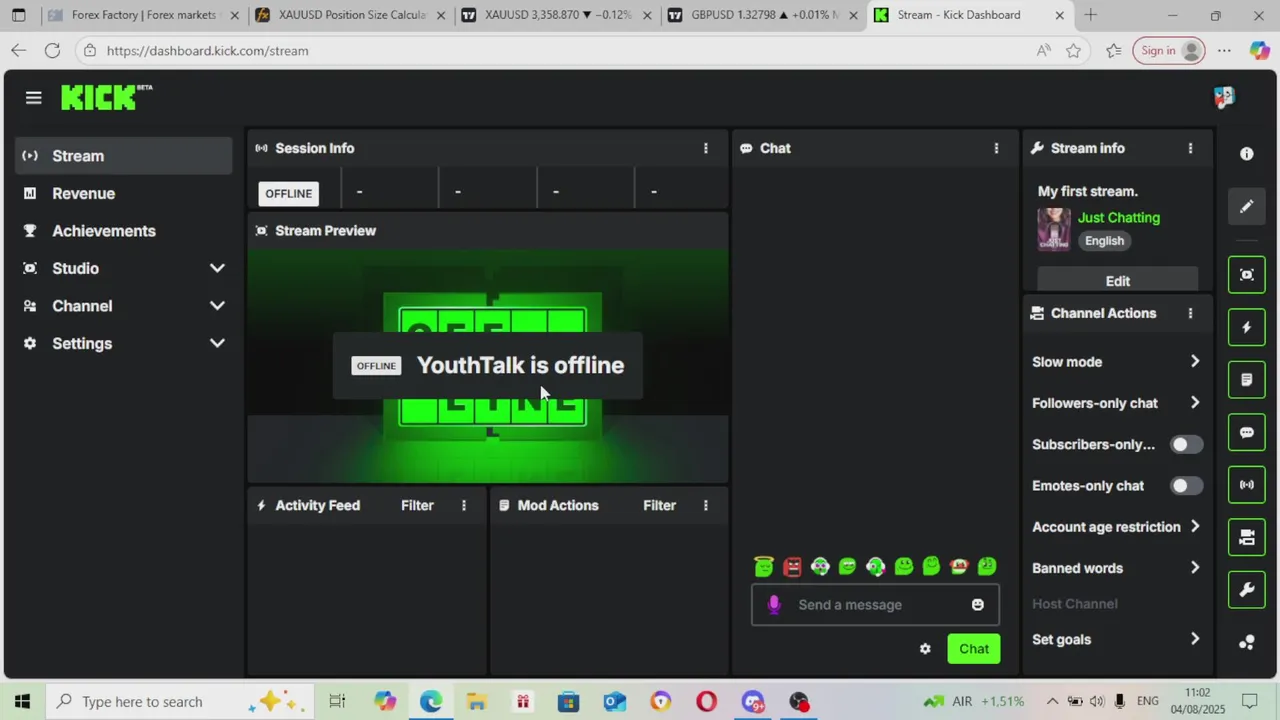Open Stream info three-dot menu
Image resolution: width=1280 pixels, height=720 pixels.
(x=1190, y=148)
